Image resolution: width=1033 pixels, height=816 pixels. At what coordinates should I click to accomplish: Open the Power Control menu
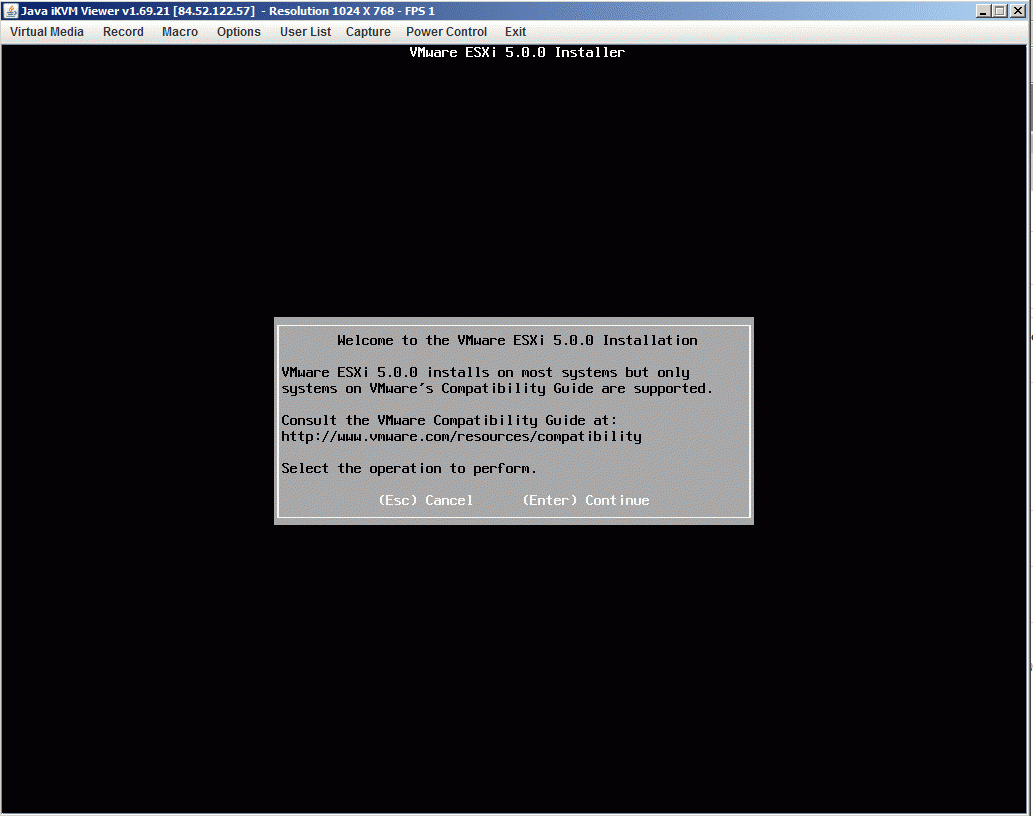446,32
